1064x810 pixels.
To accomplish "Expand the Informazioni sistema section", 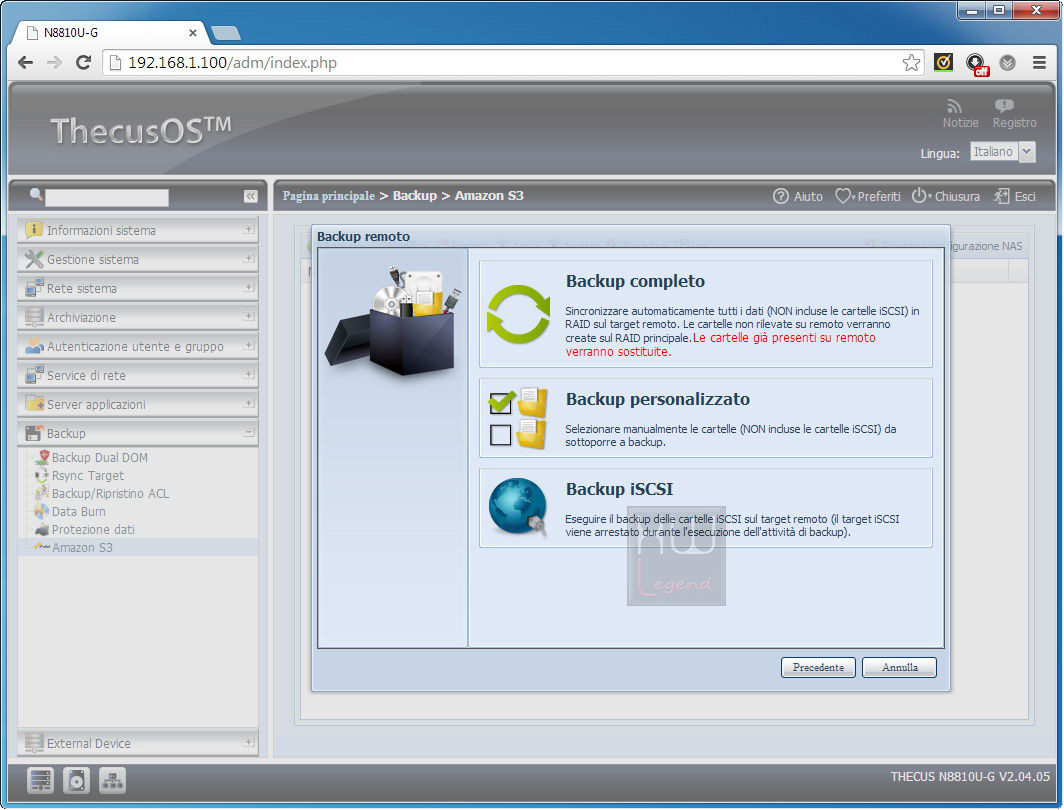I will point(248,229).
